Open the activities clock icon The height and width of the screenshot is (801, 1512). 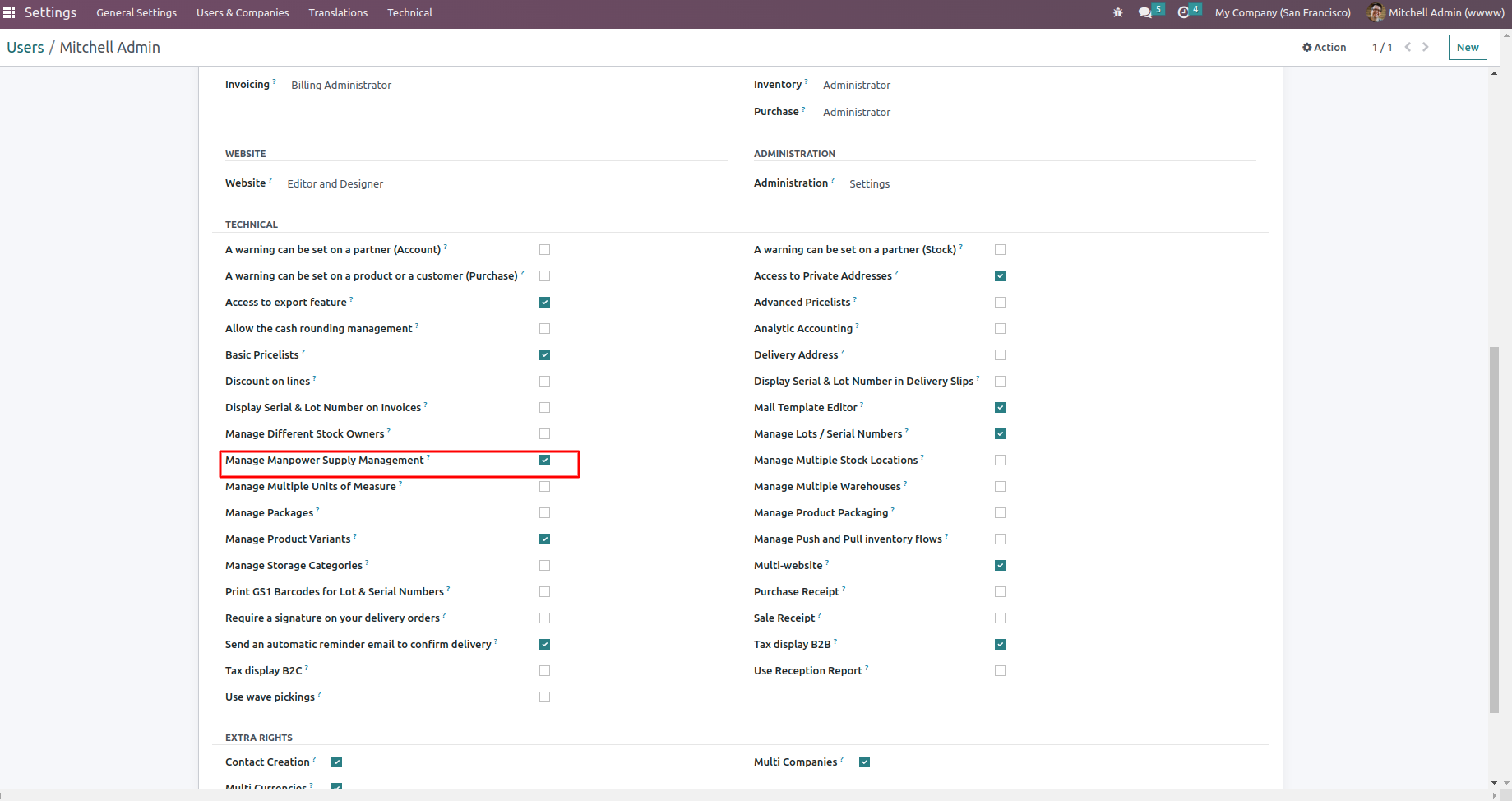pyautogui.click(x=1183, y=12)
